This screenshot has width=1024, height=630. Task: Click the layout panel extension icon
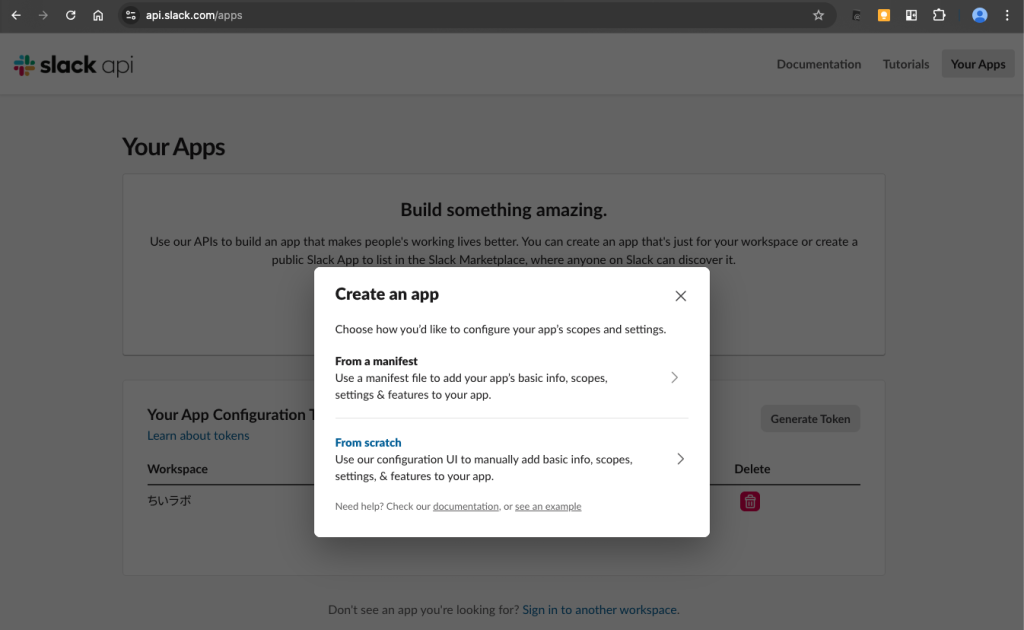(911, 15)
